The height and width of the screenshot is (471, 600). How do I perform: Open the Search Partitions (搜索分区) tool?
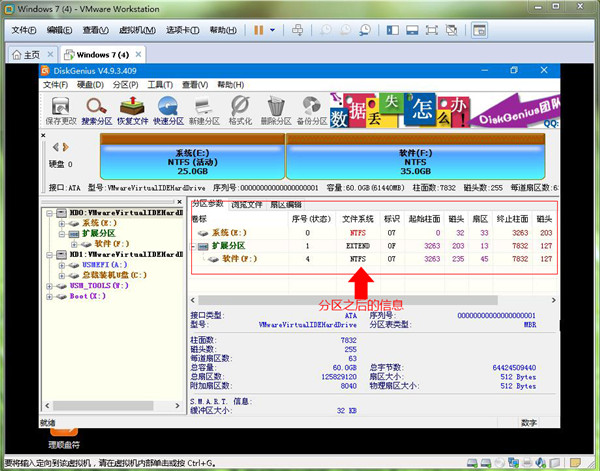coord(96,110)
